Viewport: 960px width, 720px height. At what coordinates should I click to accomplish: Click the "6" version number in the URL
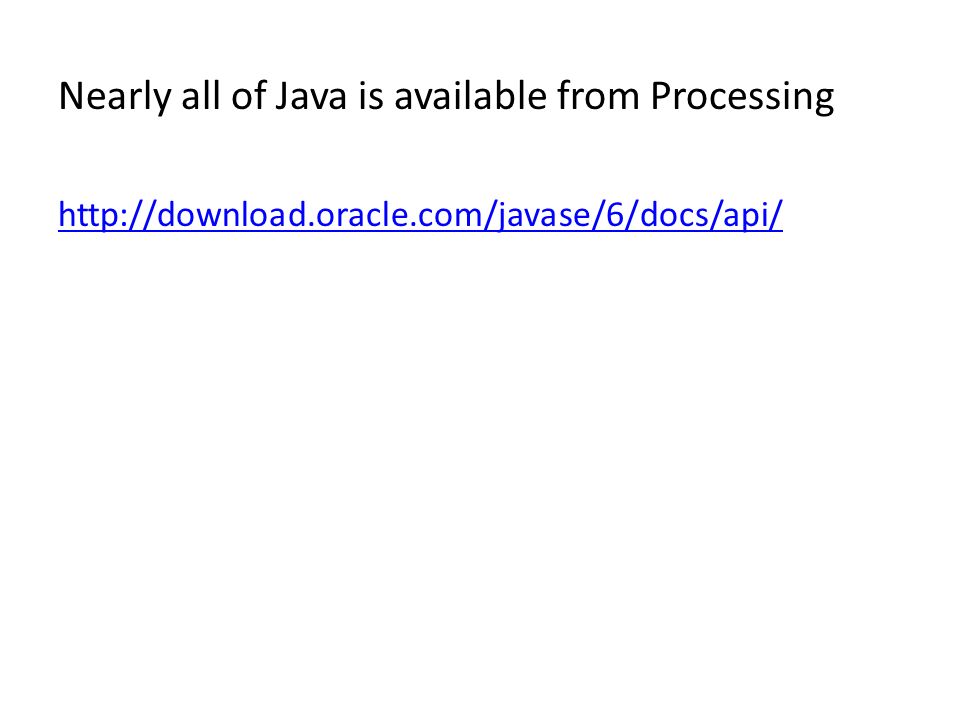615,216
